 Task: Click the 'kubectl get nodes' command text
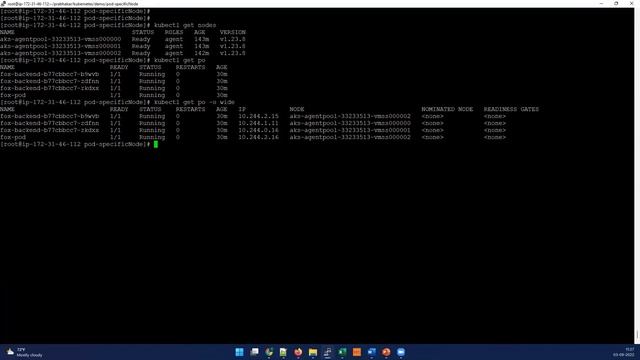point(185,25)
